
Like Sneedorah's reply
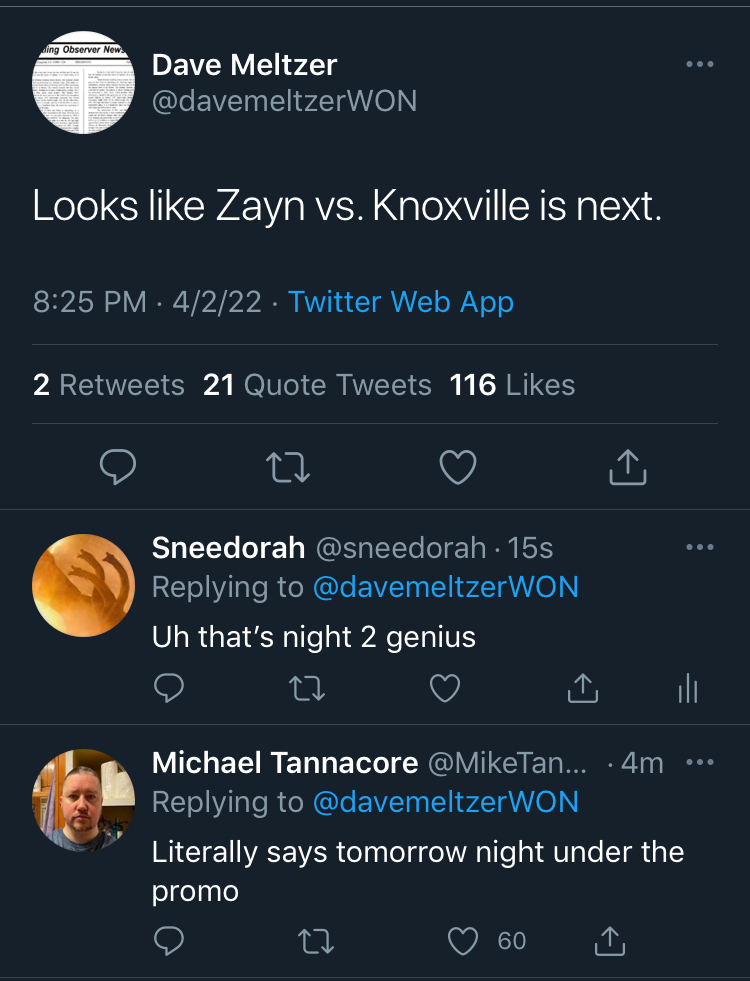pos(444,688)
